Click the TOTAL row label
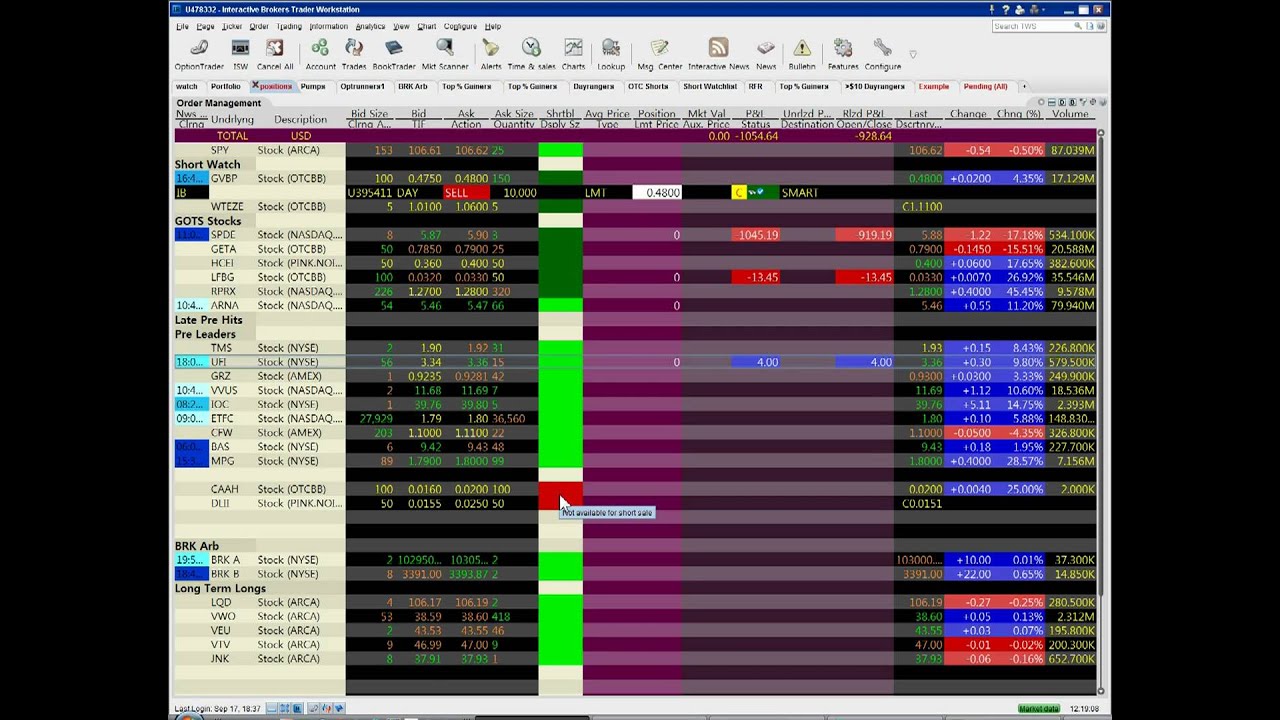Screen dimensions: 1280x720 click(232, 136)
